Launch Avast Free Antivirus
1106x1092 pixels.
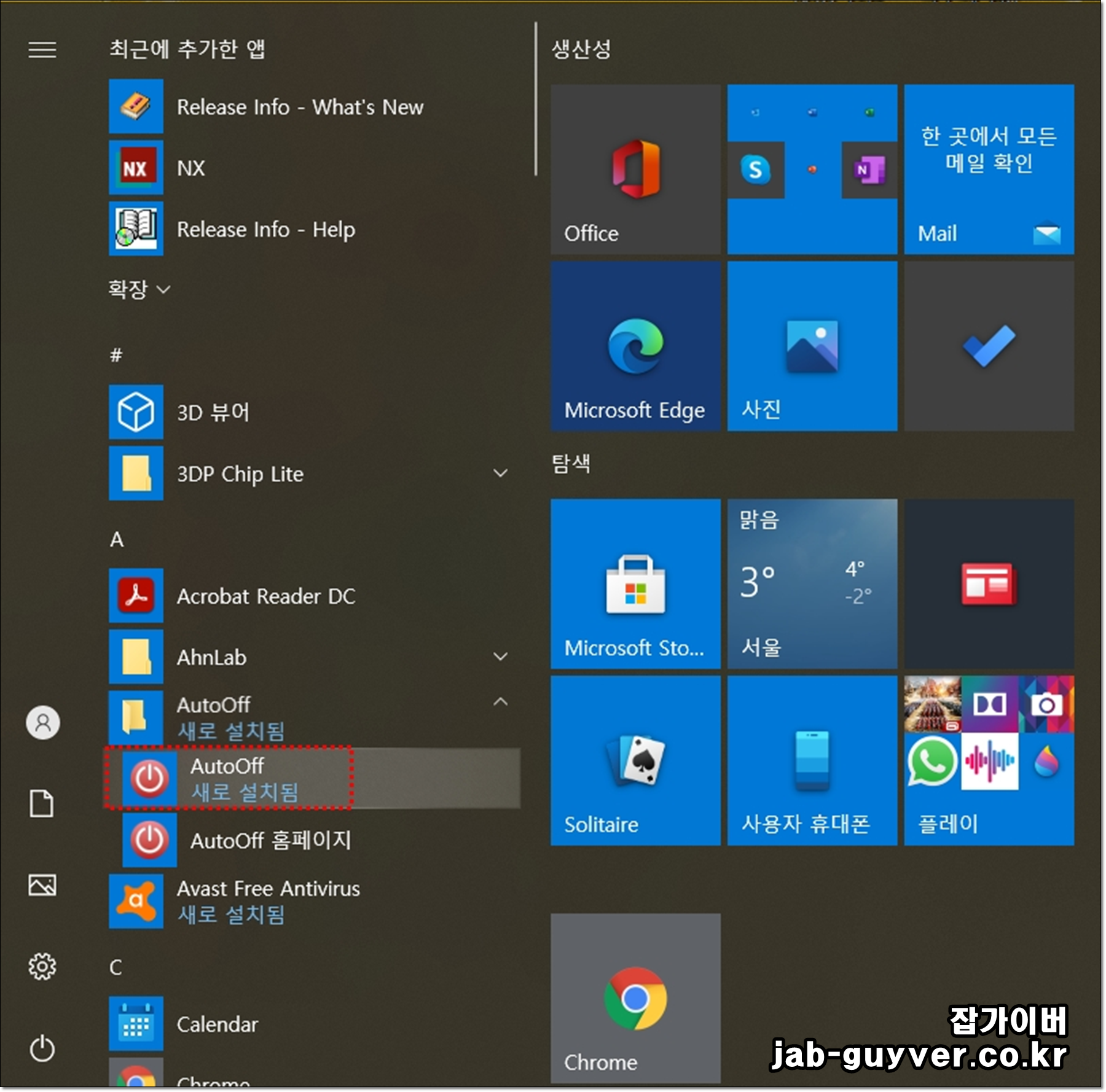point(313,901)
